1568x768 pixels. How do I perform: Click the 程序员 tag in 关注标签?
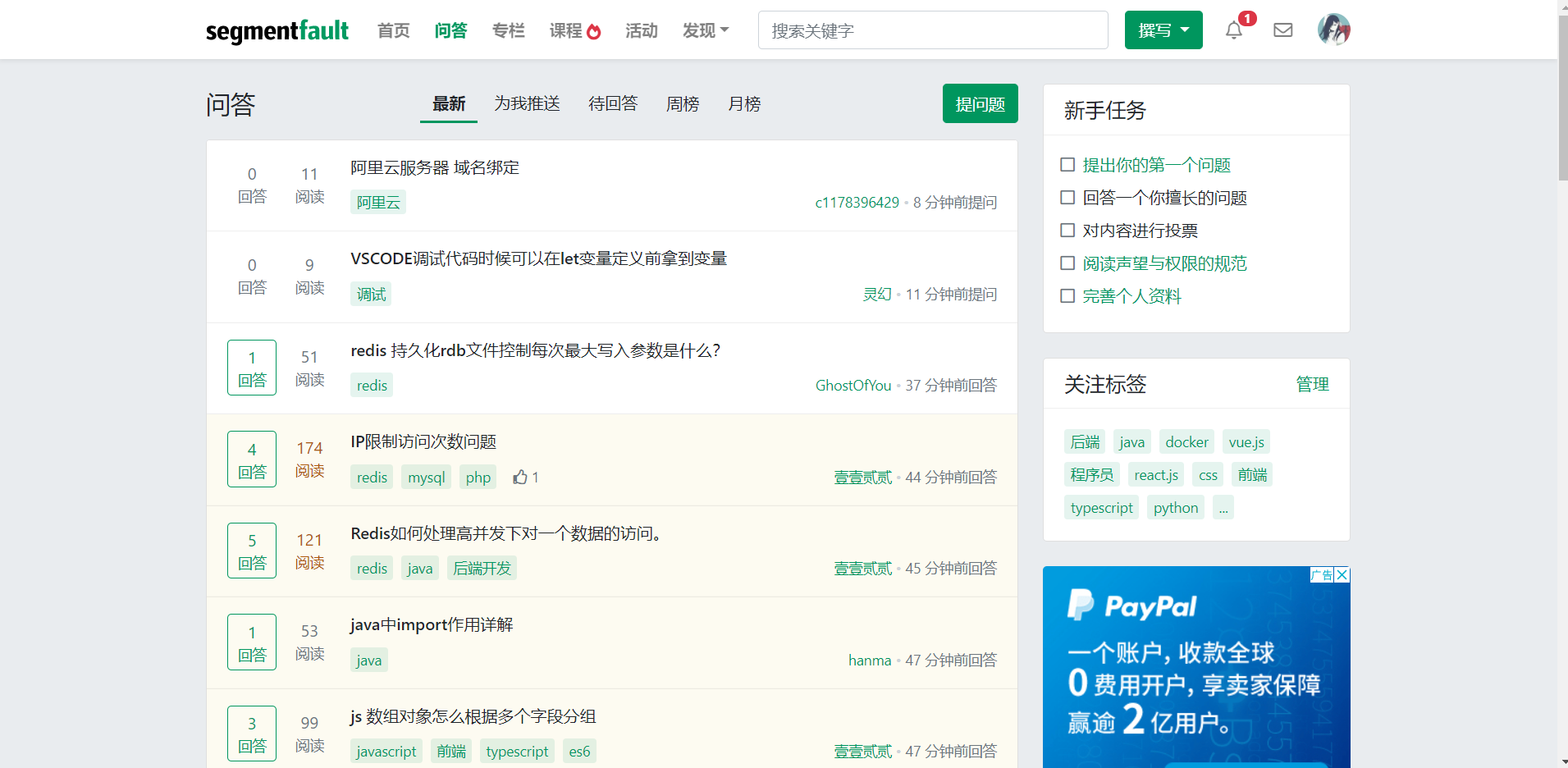(1092, 475)
